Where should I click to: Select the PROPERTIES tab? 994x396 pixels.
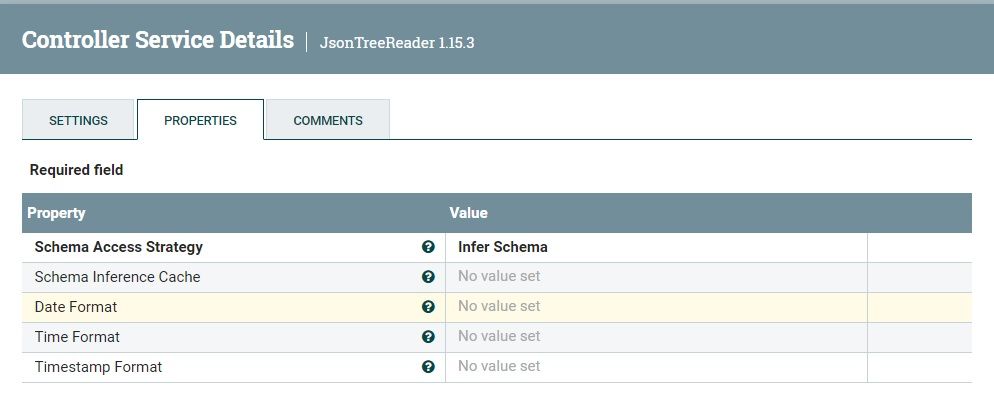point(200,120)
